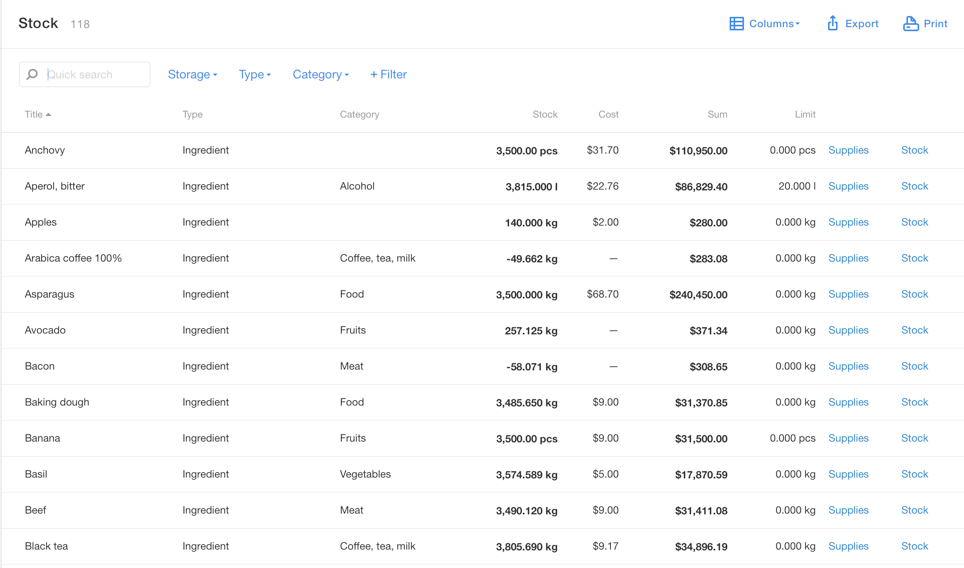Click the magnifier search icon

point(32,74)
